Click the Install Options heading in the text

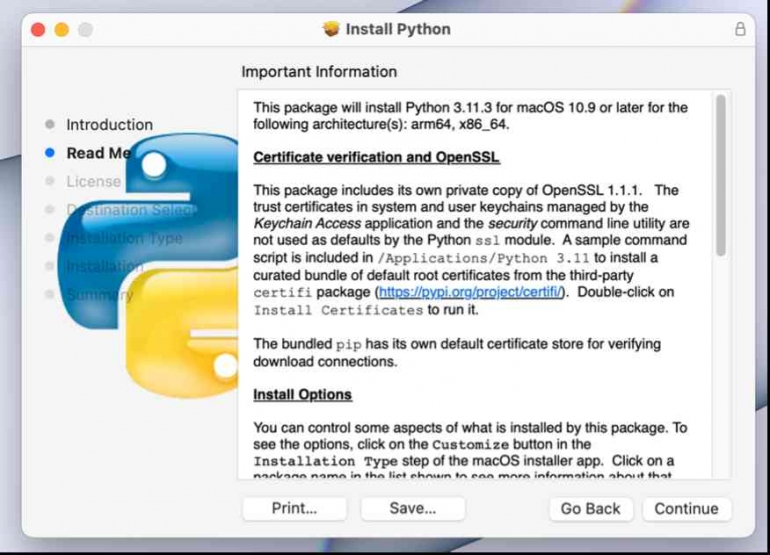coord(302,394)
